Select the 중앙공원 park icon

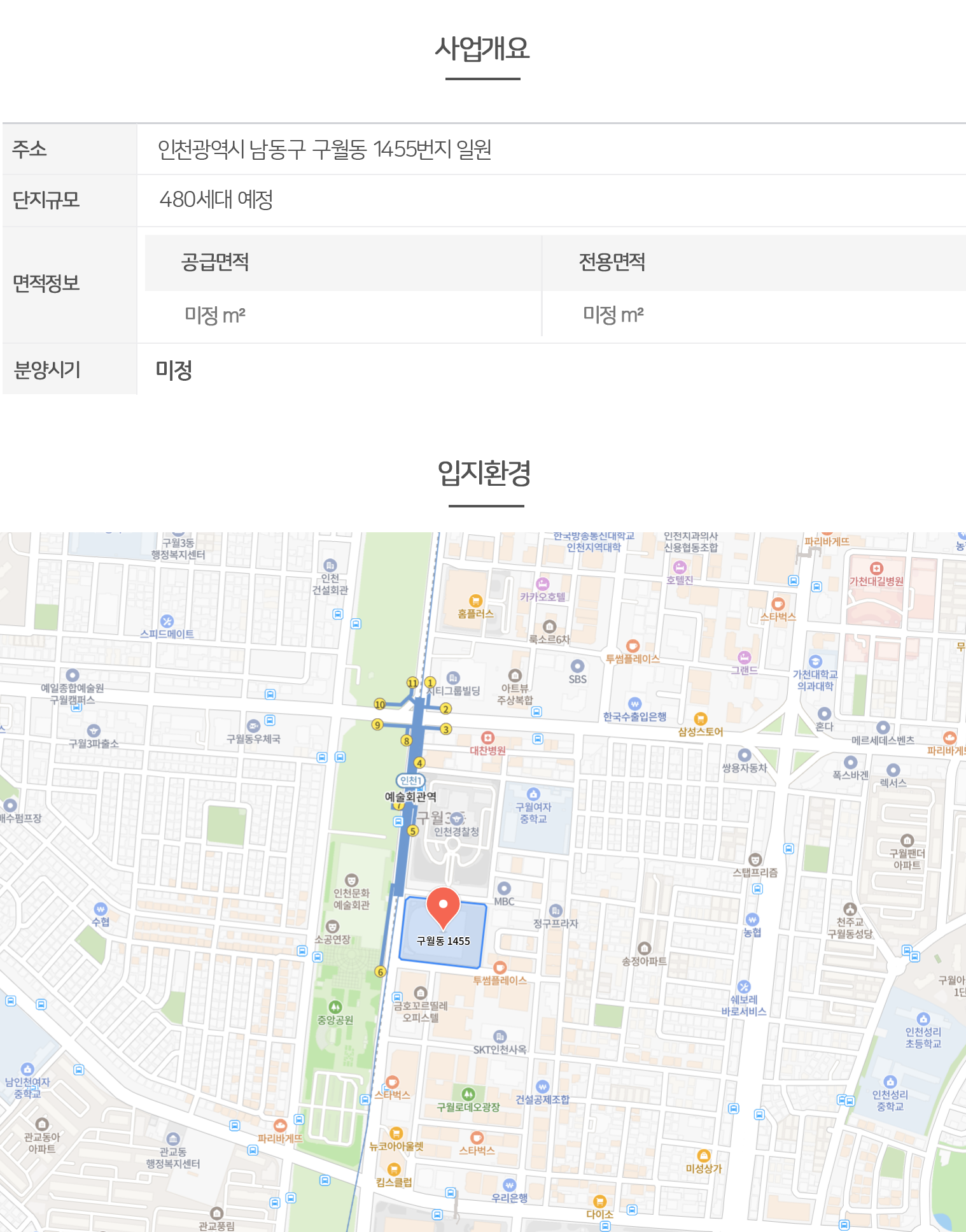pos(335,1007)
